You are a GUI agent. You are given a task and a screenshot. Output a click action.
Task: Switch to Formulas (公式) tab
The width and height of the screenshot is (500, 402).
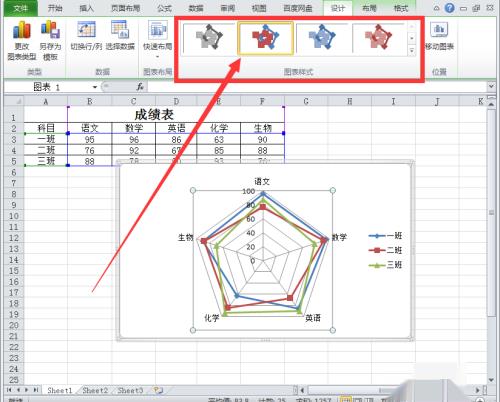click(164, 8)
